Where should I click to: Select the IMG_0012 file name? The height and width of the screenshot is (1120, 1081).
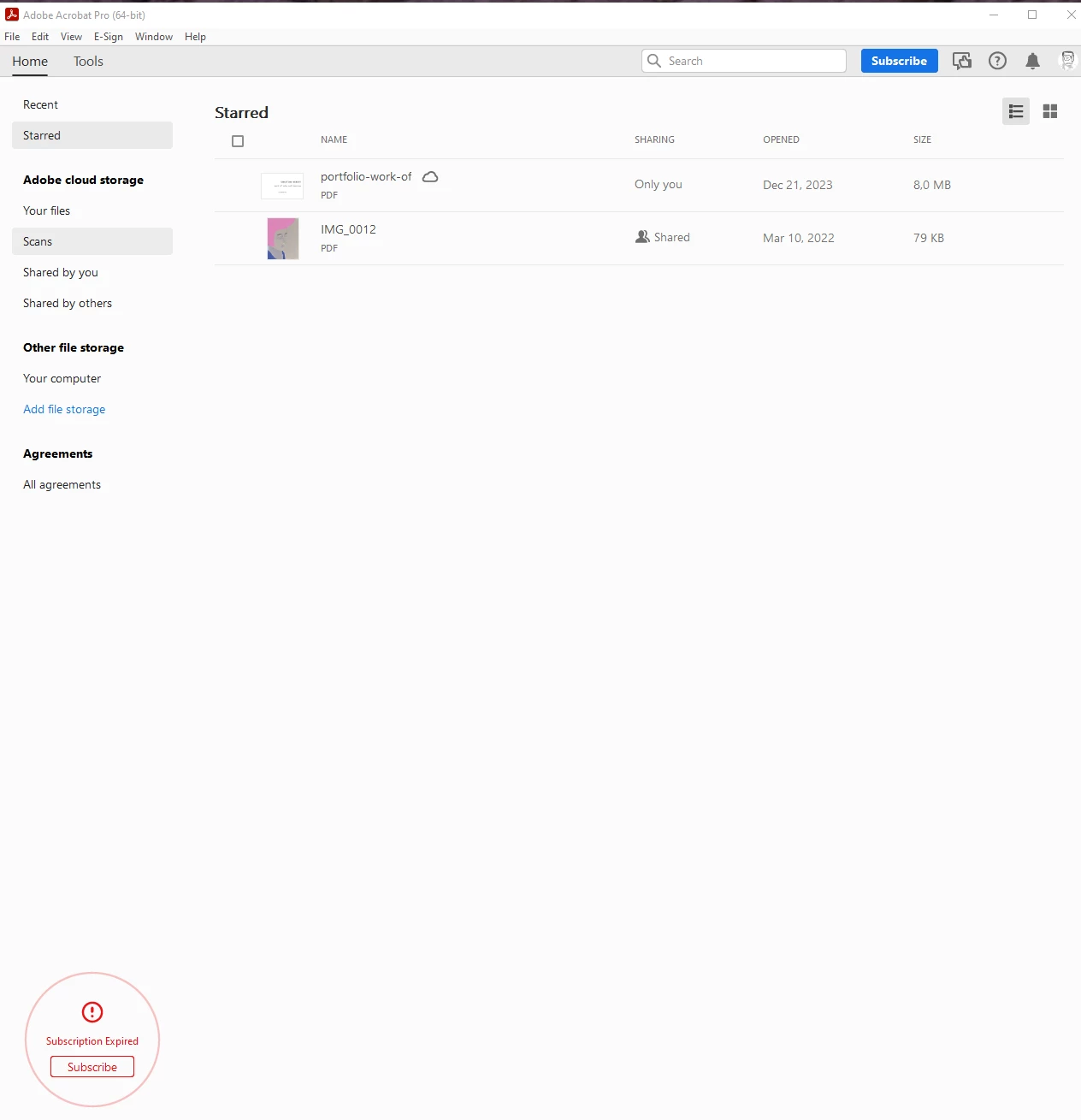pos(348,229)
